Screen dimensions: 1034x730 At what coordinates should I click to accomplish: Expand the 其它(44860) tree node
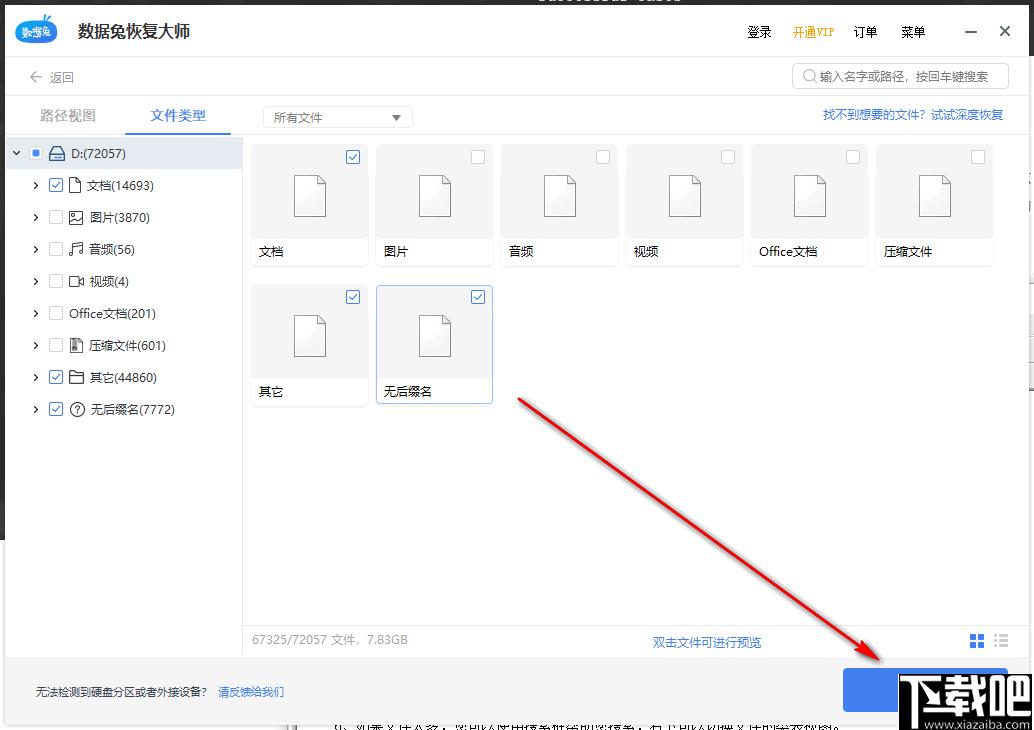tap(36, 377)
